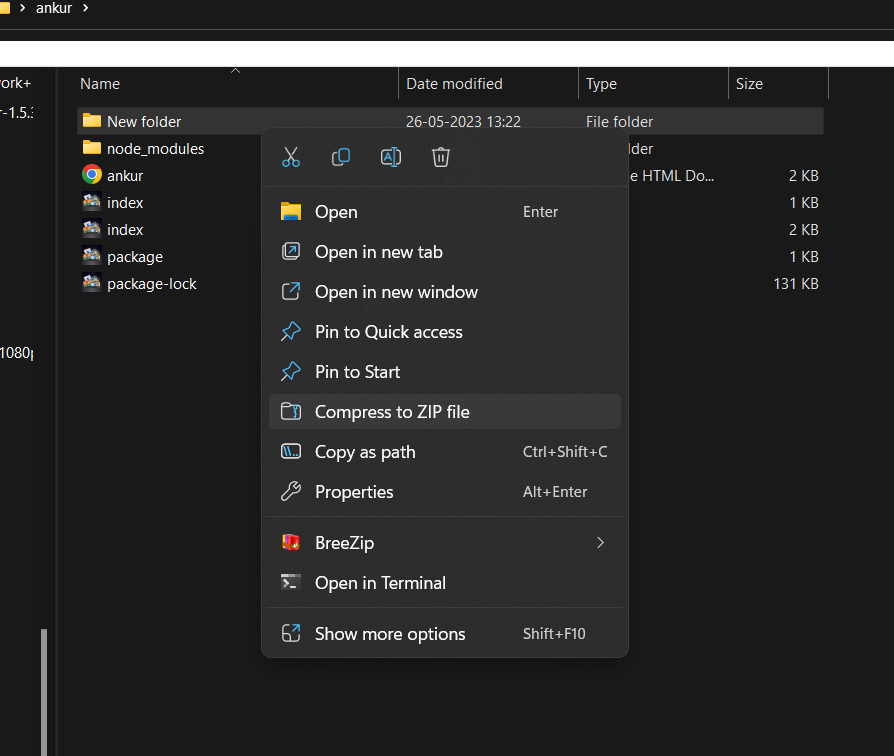Select the package file in list
This screenshot has height=756, width=894.
135,257
